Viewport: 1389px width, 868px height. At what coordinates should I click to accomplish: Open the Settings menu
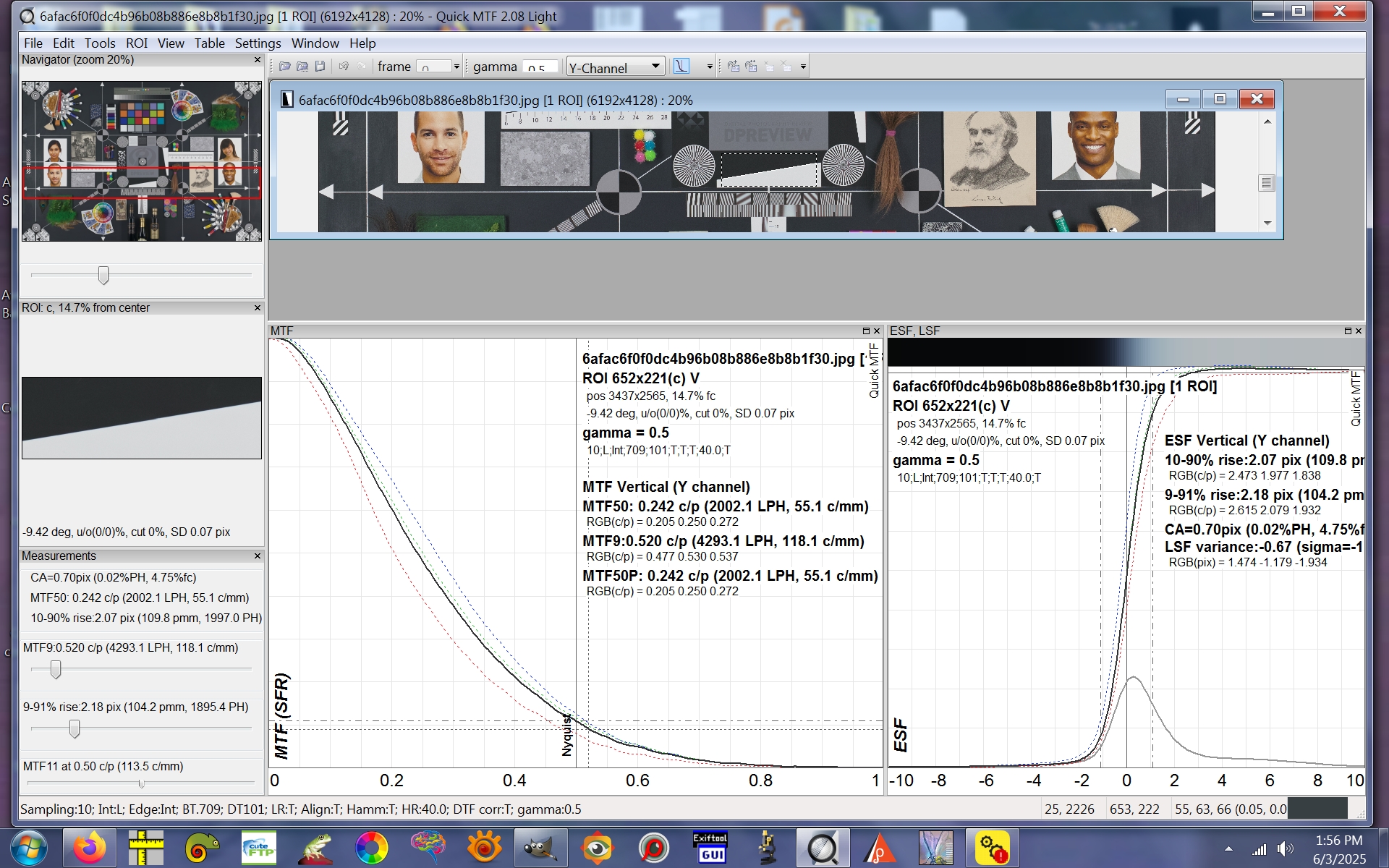[258, 43]
